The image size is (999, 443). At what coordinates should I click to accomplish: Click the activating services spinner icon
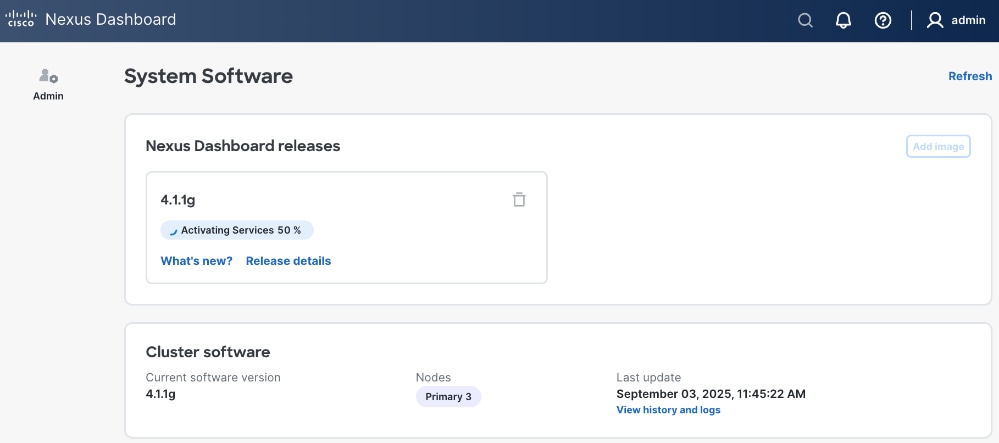point(173,231)
